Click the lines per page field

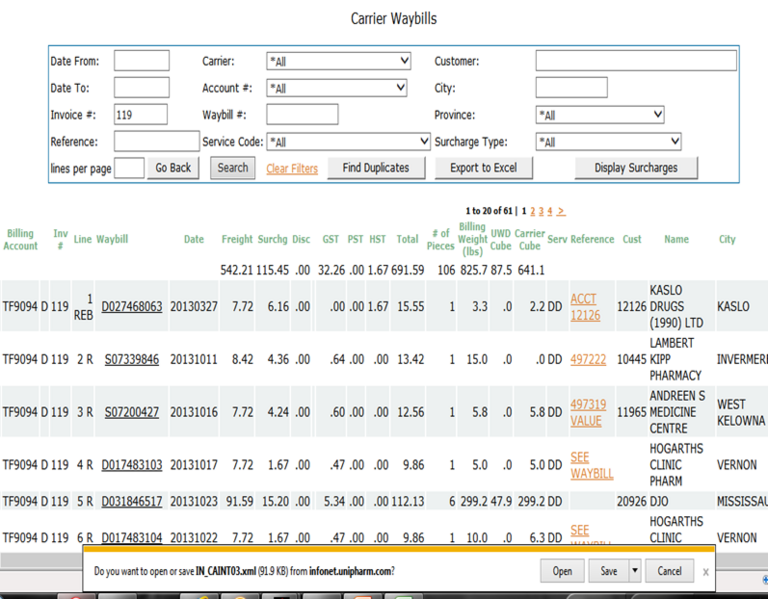click(129, 168)
